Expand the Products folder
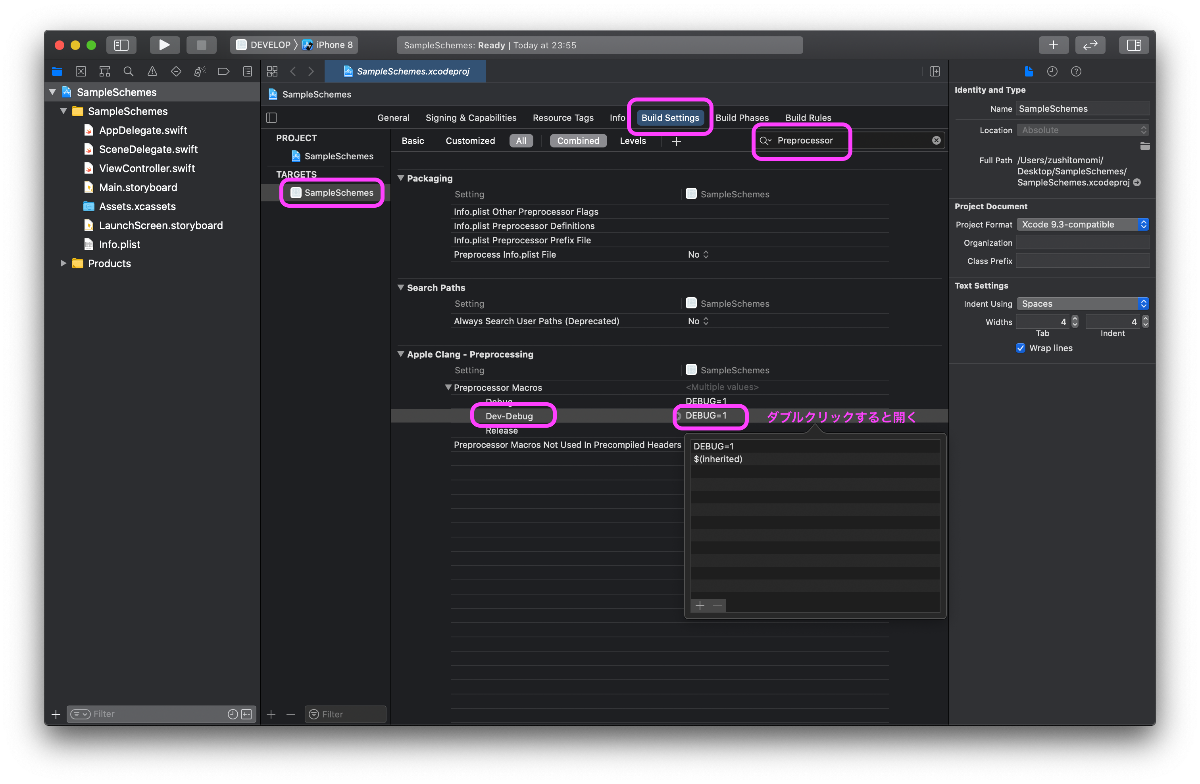The image size is (1200, 784). 64,263
